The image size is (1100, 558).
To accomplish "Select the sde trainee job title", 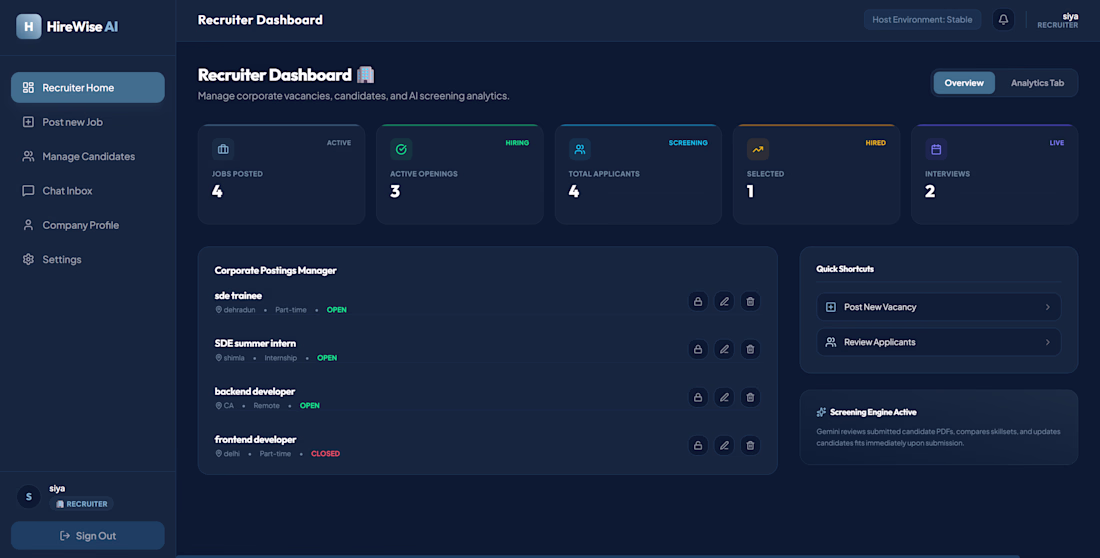I will pyautogui.click(x=238, y=295).
